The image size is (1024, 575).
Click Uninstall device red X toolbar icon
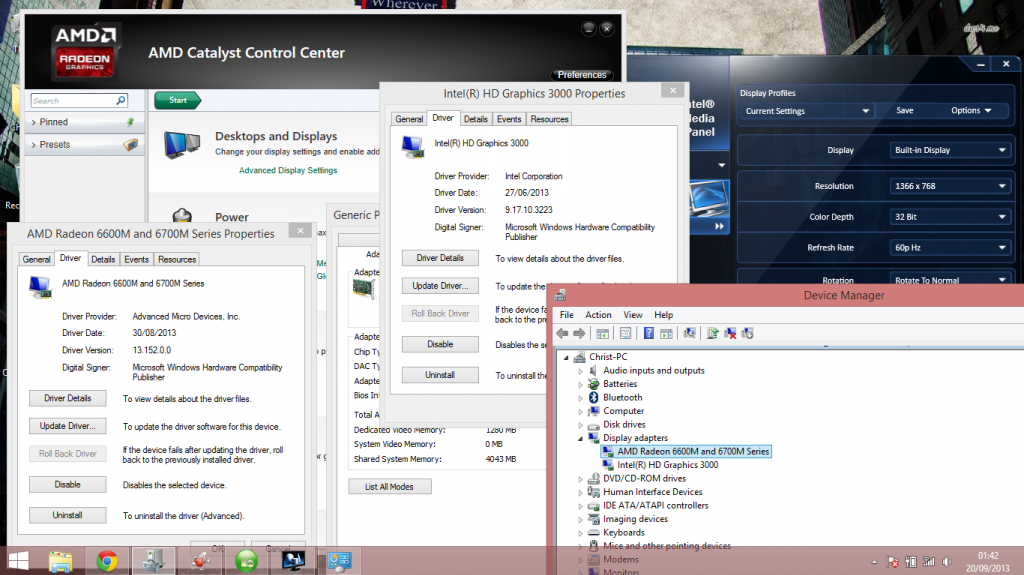pyautogui.click(x=730, y=333)
